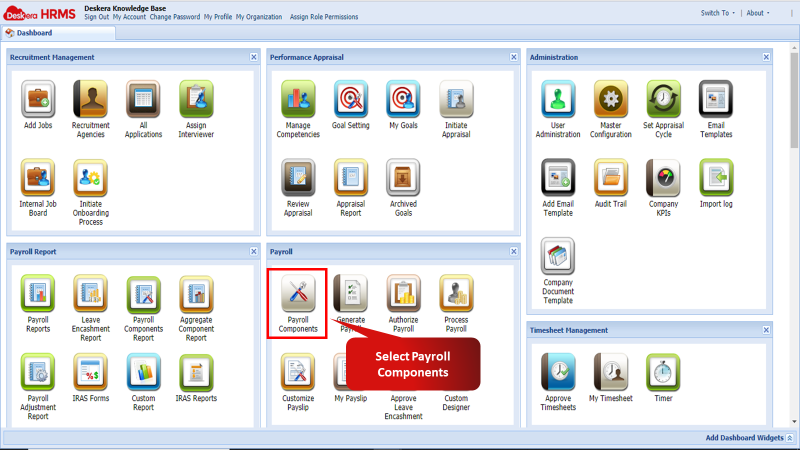Launch Initiate Onboarding Process
800x450 pixels.
(x=90, y=177)
